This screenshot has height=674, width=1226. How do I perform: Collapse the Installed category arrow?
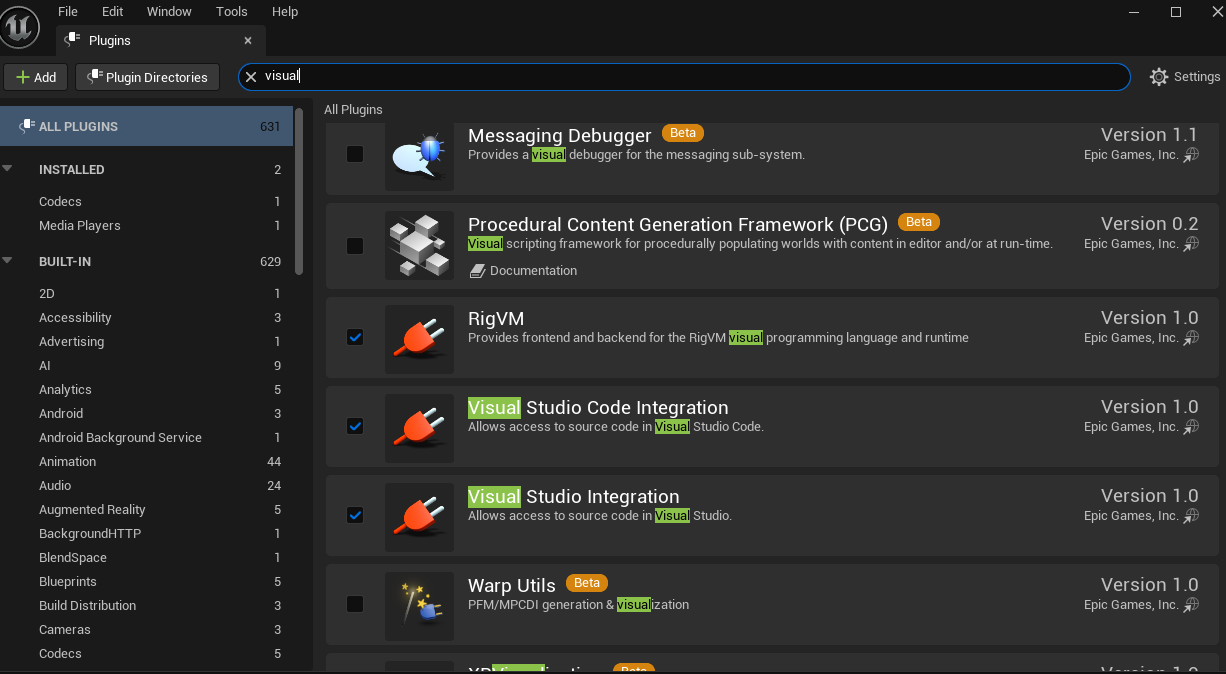[x=8, y=169]
